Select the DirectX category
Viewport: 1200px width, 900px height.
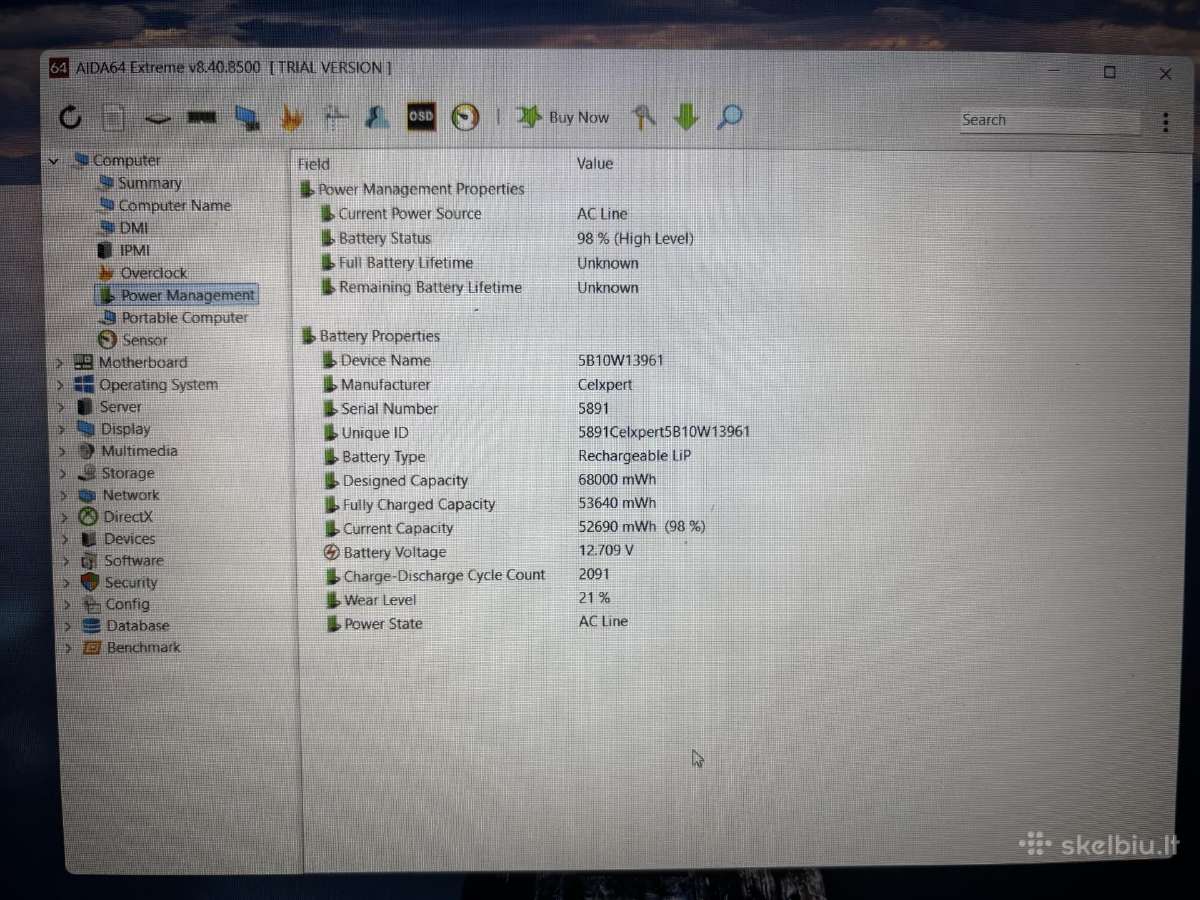(116, 517)
